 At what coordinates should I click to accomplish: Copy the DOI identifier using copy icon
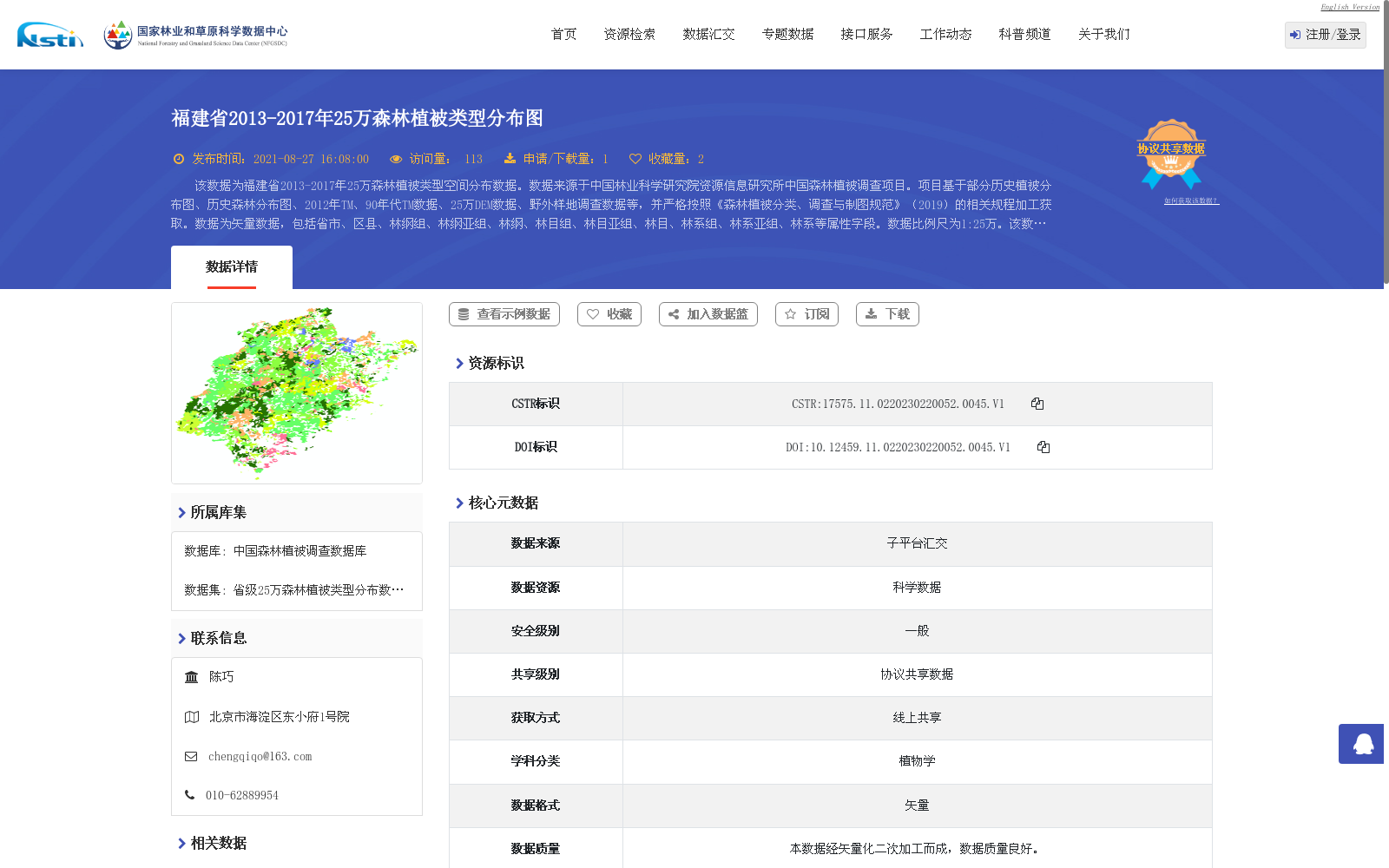[1043, 447]
